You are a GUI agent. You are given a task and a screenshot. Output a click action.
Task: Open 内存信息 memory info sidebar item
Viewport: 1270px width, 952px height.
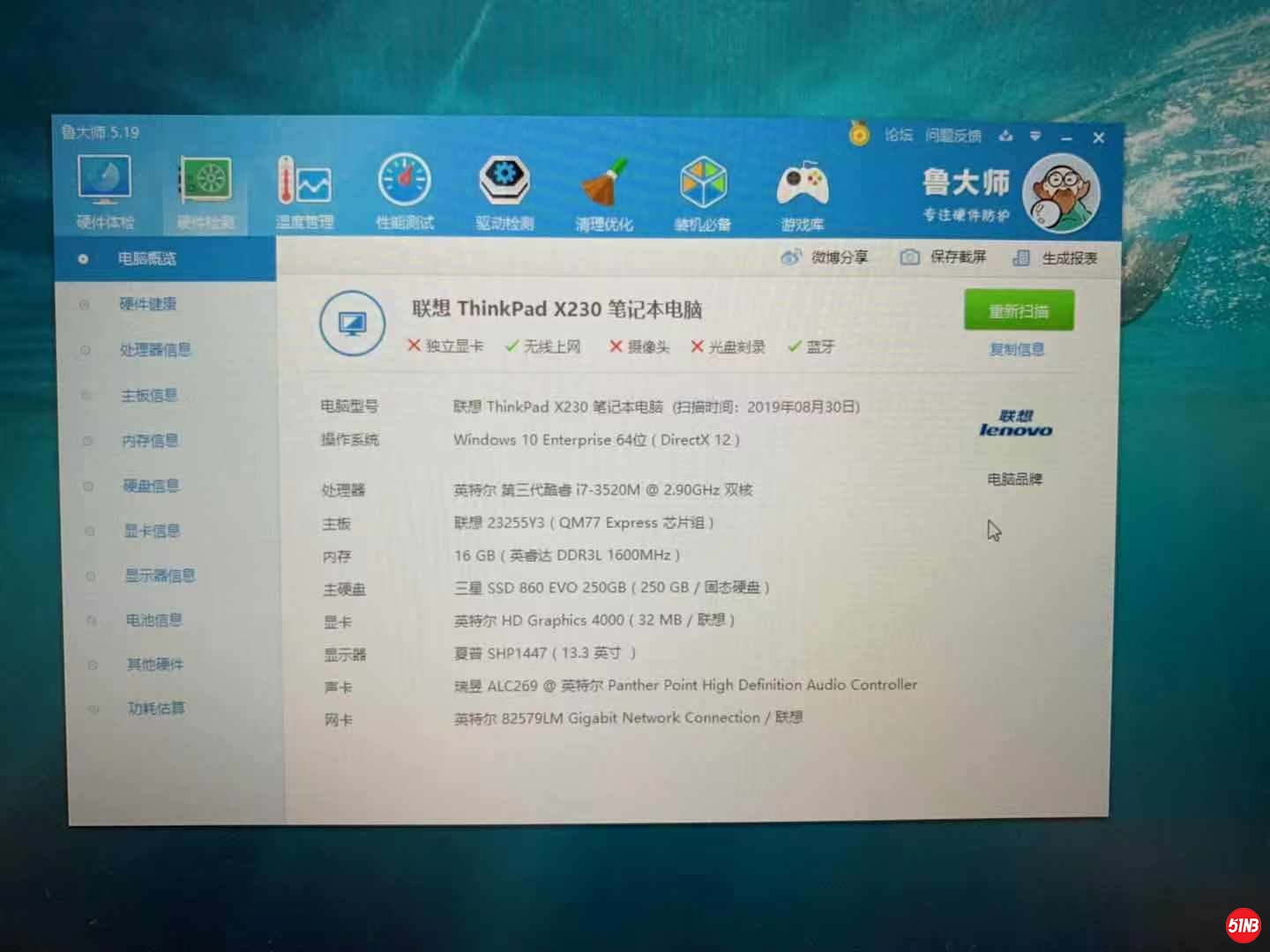pyautogui.click(x=150, y=441)
